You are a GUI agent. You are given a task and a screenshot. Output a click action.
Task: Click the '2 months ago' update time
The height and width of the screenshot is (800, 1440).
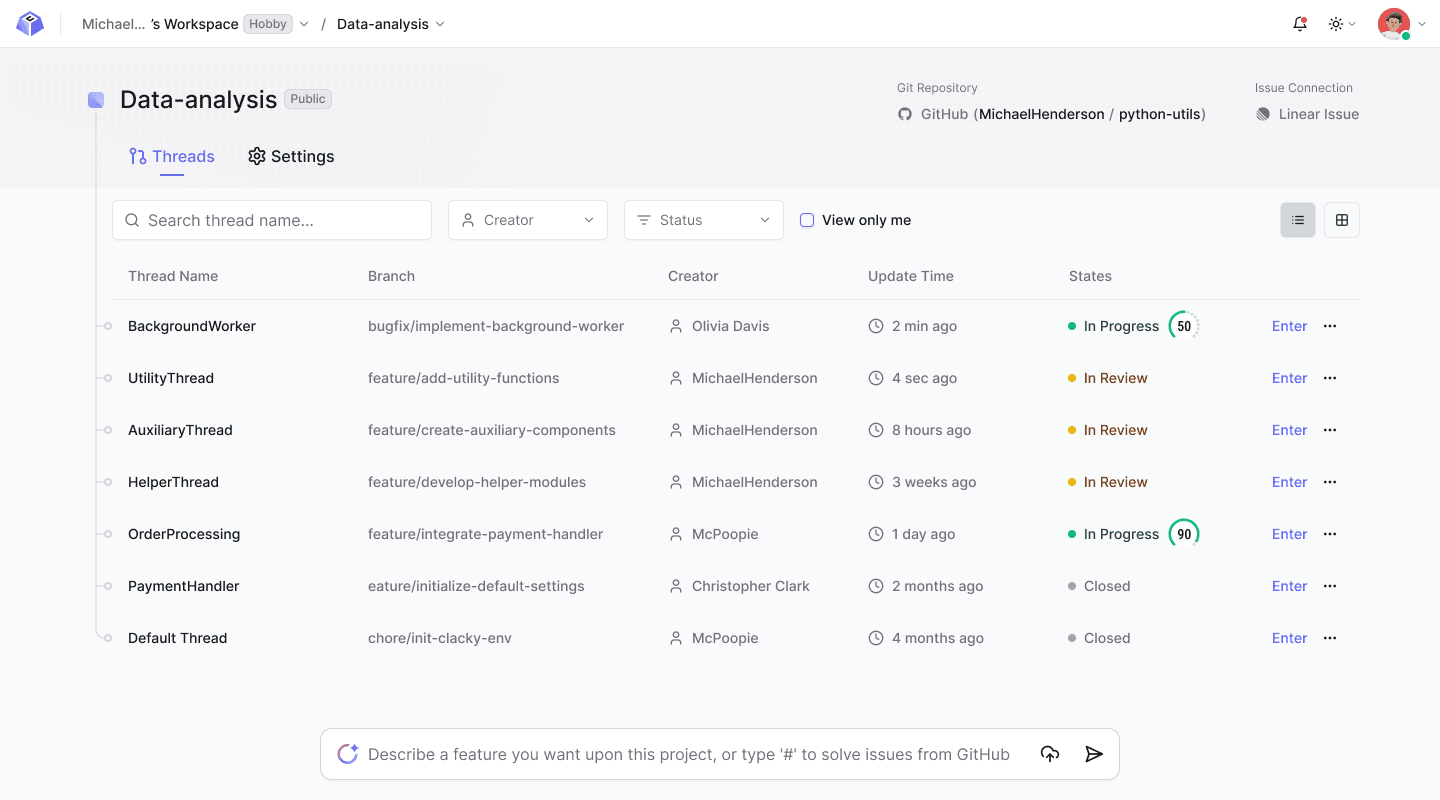(x=938, y=586)
